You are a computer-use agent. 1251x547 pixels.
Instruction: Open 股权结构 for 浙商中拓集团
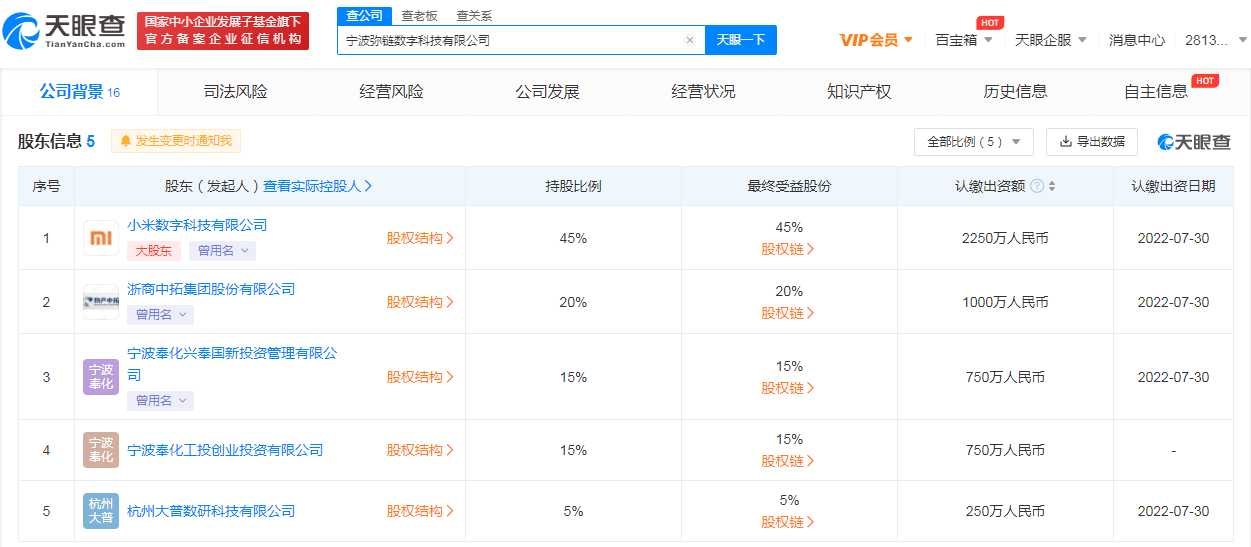[420, 302]
